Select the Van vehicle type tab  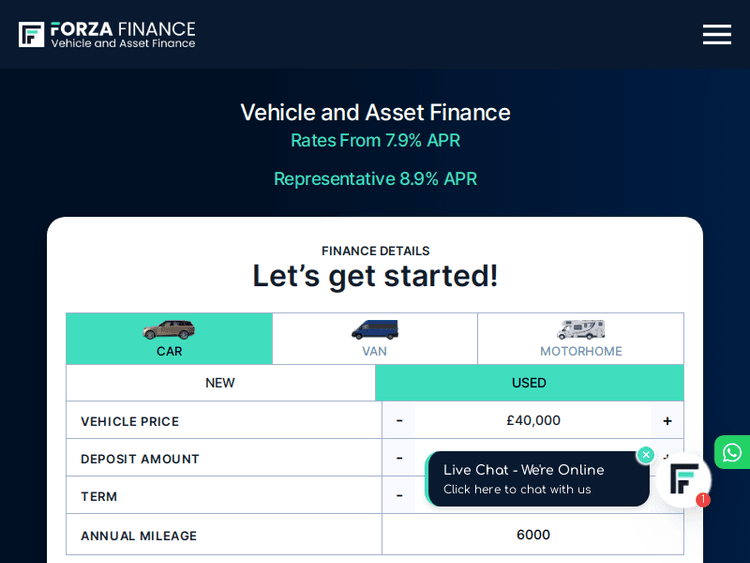click(x=374, y=339)
